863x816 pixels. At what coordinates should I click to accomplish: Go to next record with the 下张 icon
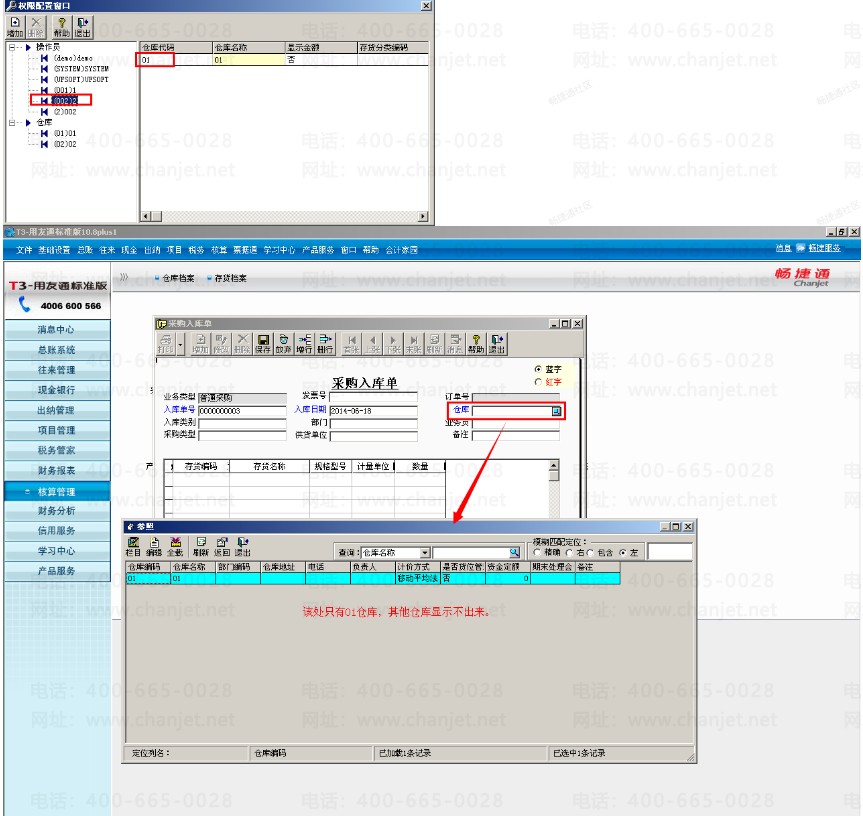(x=393, y=343)
